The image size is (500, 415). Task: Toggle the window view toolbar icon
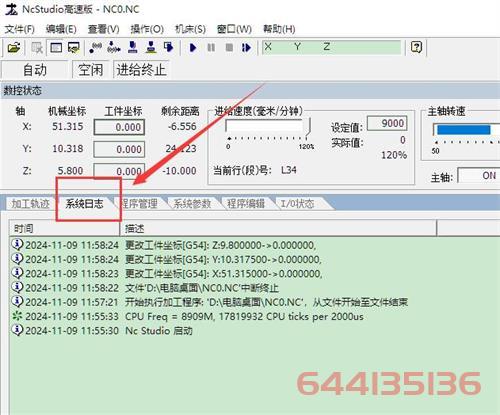point(56,48)
